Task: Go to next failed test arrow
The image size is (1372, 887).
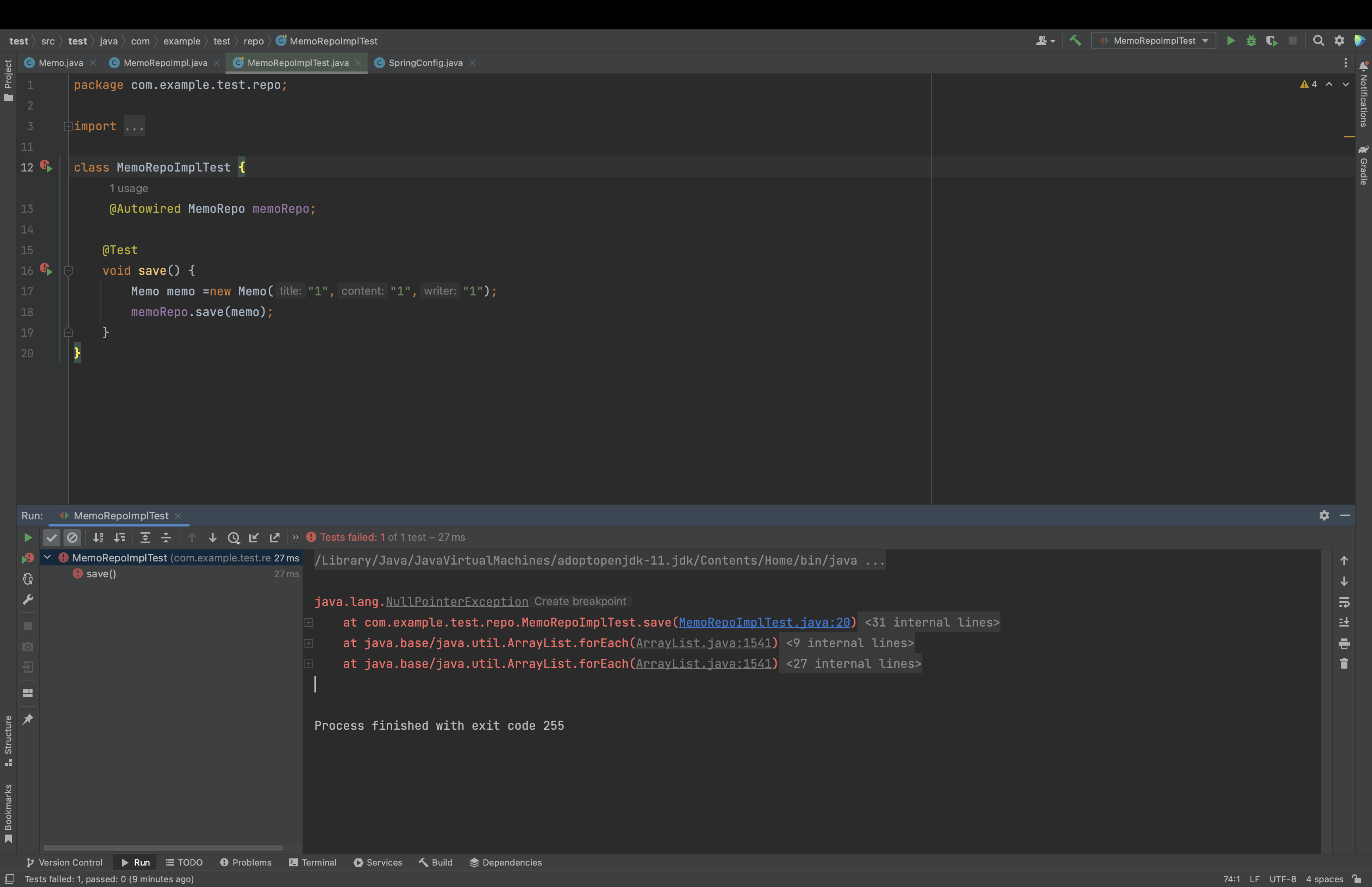Action: pyautogui.click(x=212, y=537)
